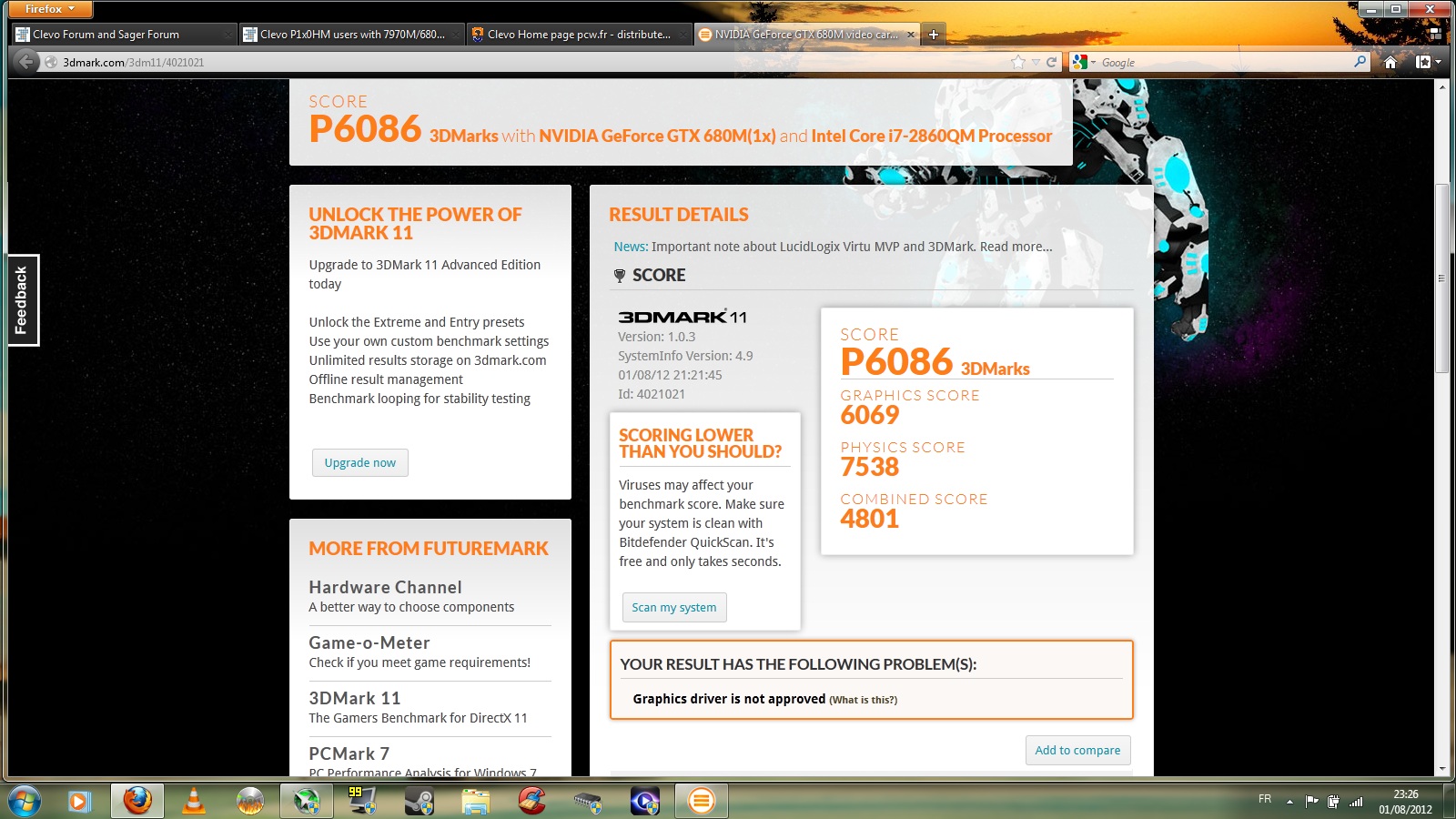Reload the current page
The image size is (1456, 819).
[x=1052, y=62]
